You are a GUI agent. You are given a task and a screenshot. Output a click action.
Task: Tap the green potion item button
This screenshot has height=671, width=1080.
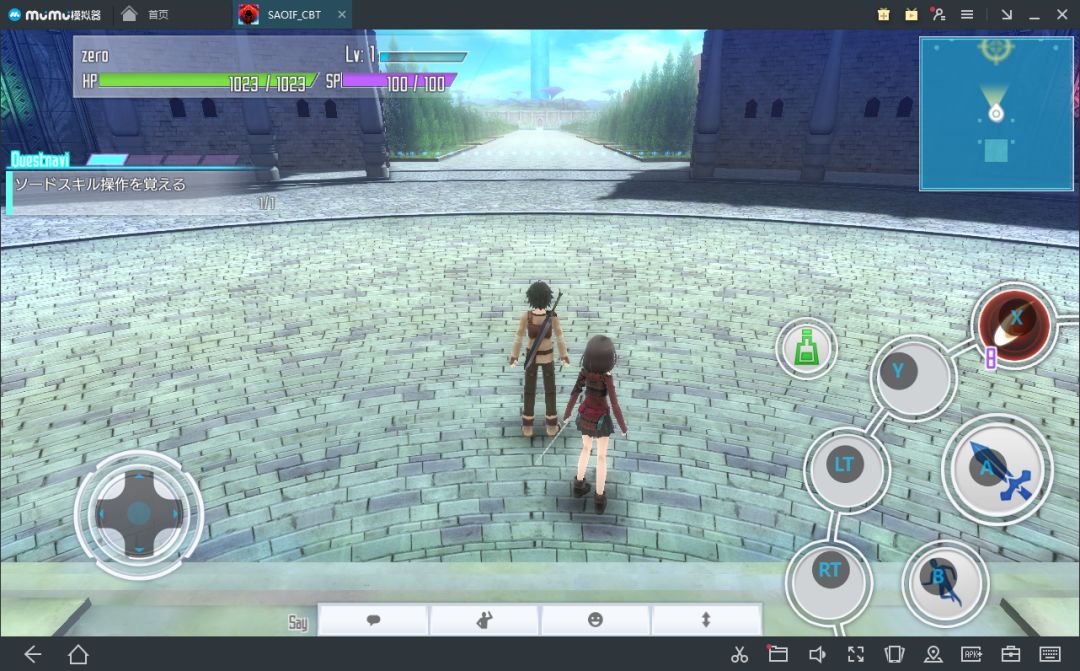pos(806,347)
